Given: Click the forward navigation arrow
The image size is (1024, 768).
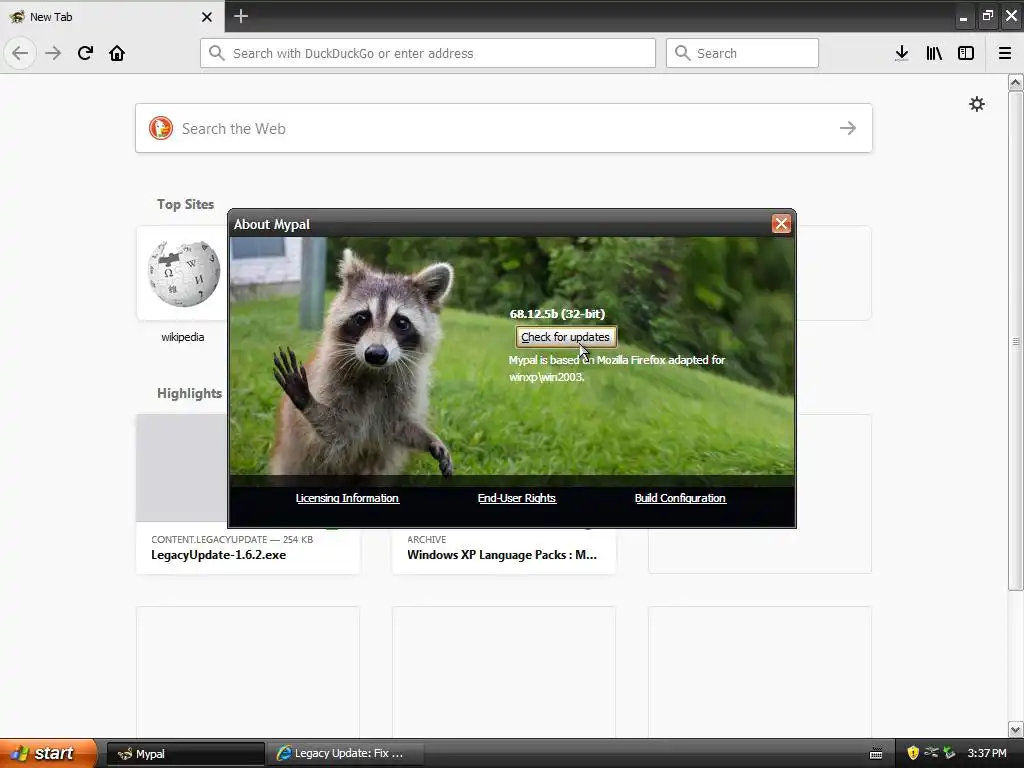Looking at the screenshot, I should (53, 53).
